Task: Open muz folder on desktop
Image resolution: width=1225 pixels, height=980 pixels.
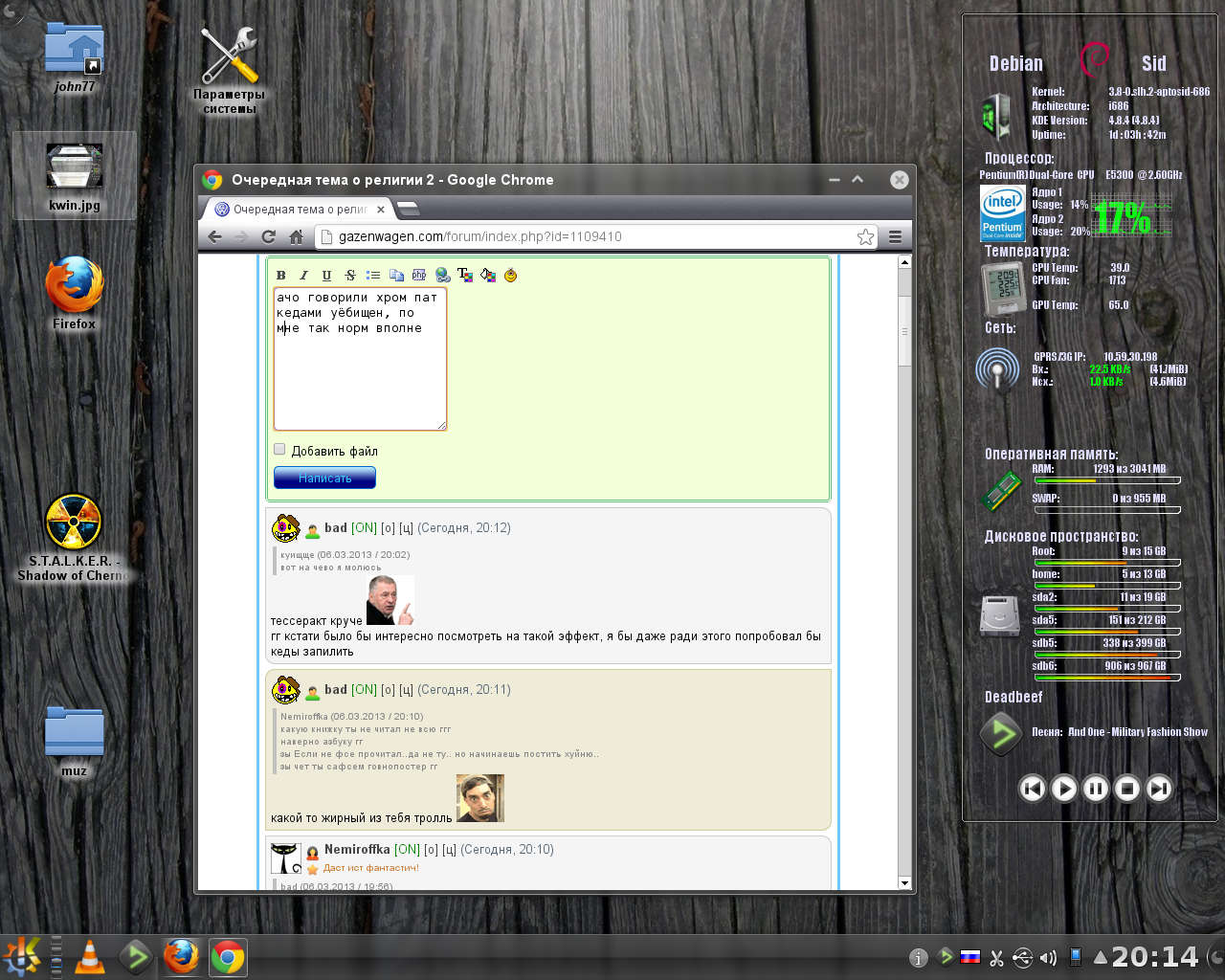Action: pyautogui.click(x=75, y=742)
